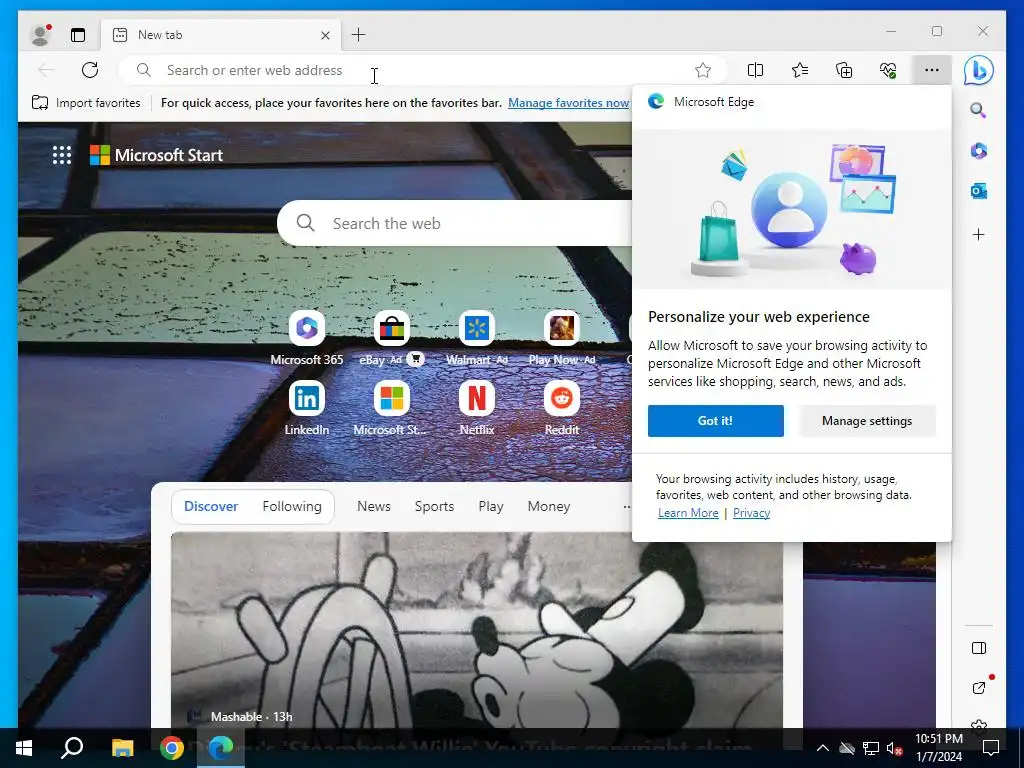Add this page to favorites star
The height and width of the screenshot is (768, 1024).
703,70
